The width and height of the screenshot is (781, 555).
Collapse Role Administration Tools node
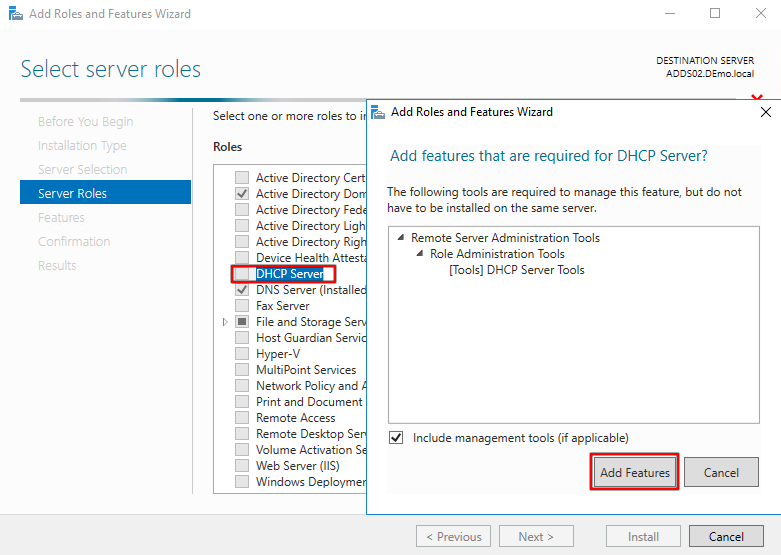click(420, 254)
